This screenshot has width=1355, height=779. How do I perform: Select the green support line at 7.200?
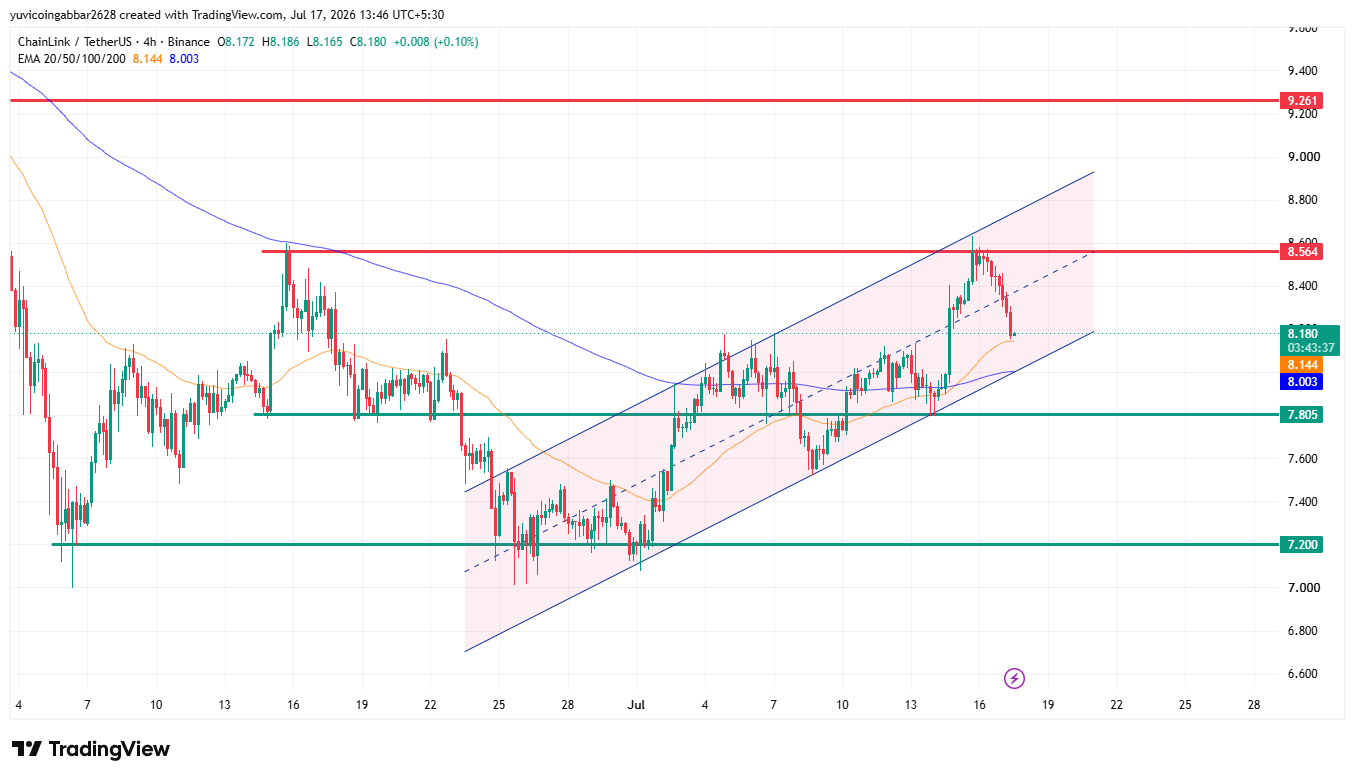tap(664, 544)
